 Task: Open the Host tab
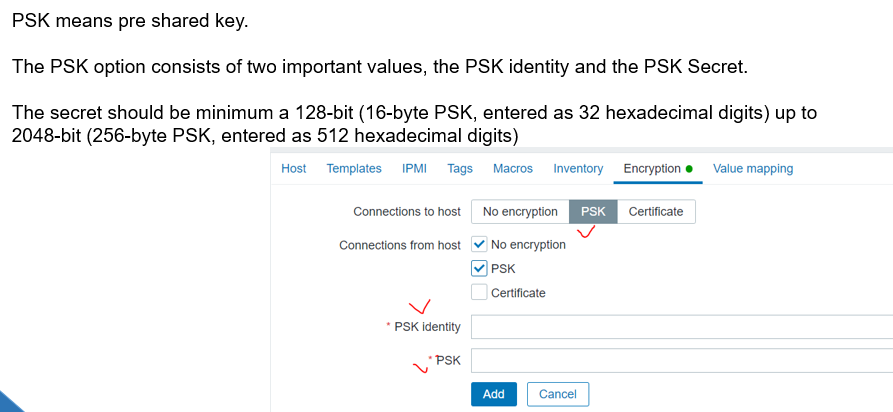pos(293,169)
